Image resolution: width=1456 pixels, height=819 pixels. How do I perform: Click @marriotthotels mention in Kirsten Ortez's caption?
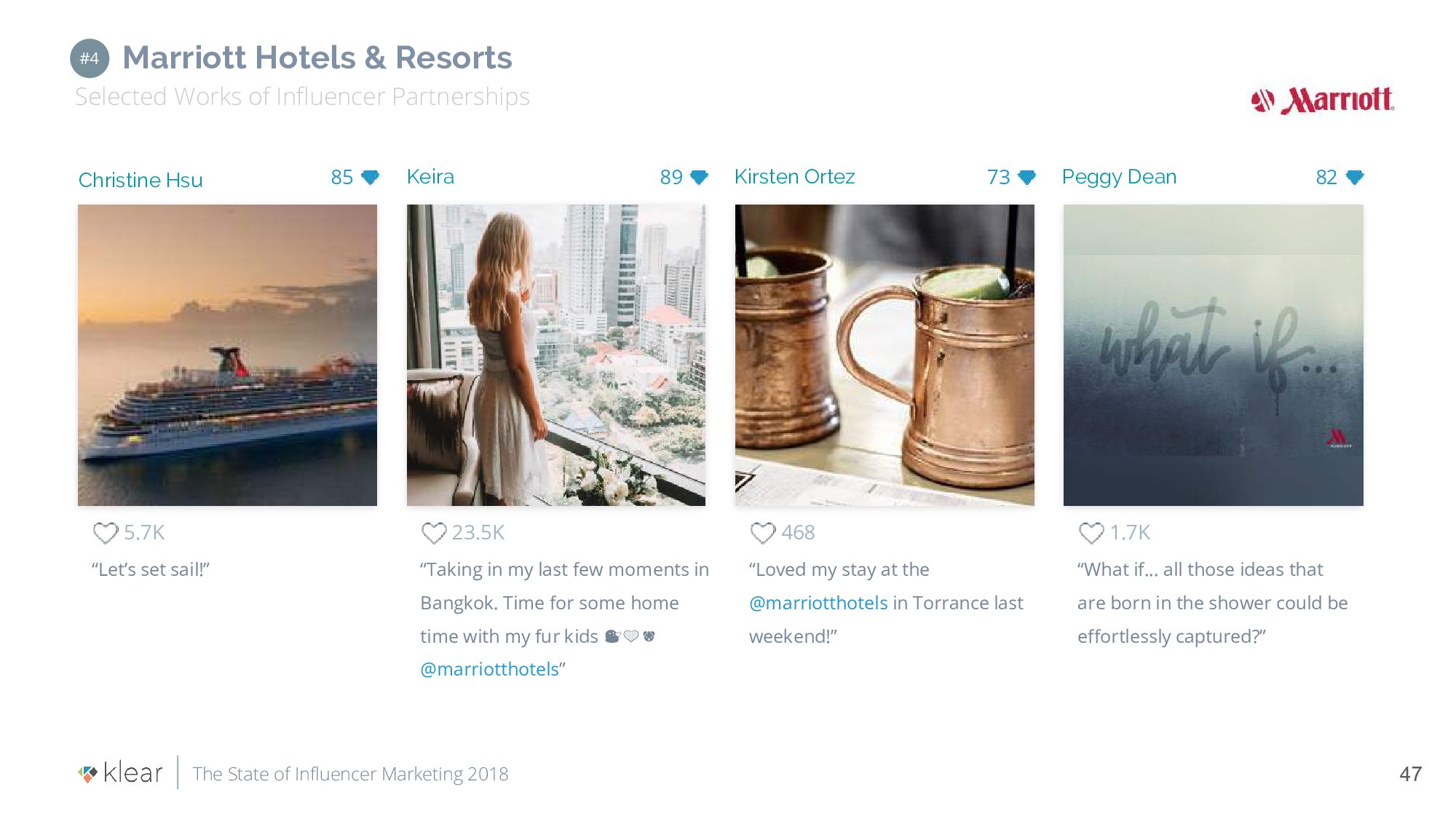[x=818, y=603]
